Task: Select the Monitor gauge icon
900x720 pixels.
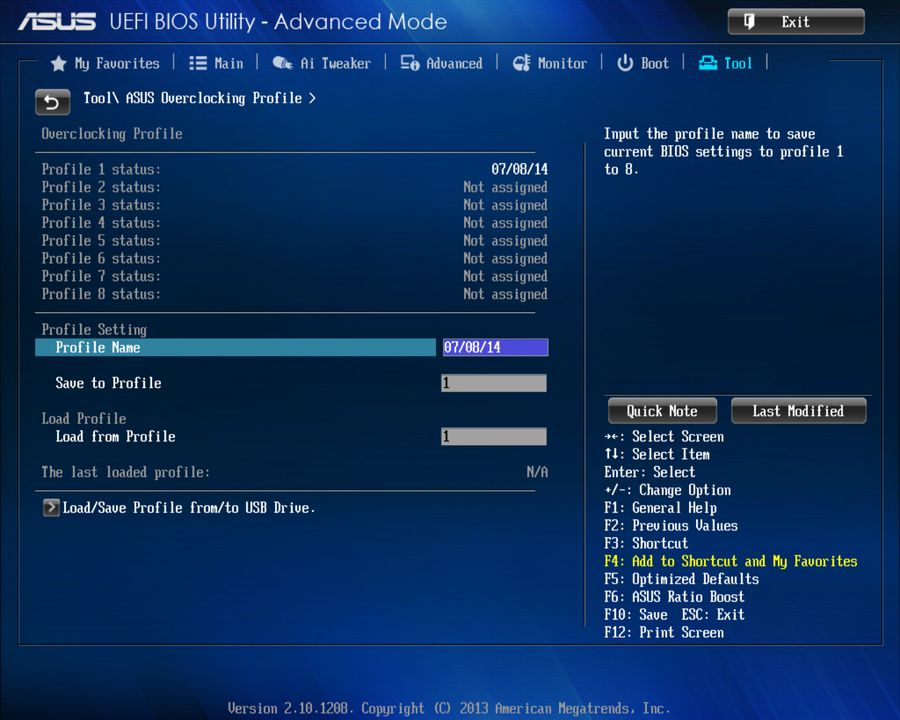Action: pos(522,63)
